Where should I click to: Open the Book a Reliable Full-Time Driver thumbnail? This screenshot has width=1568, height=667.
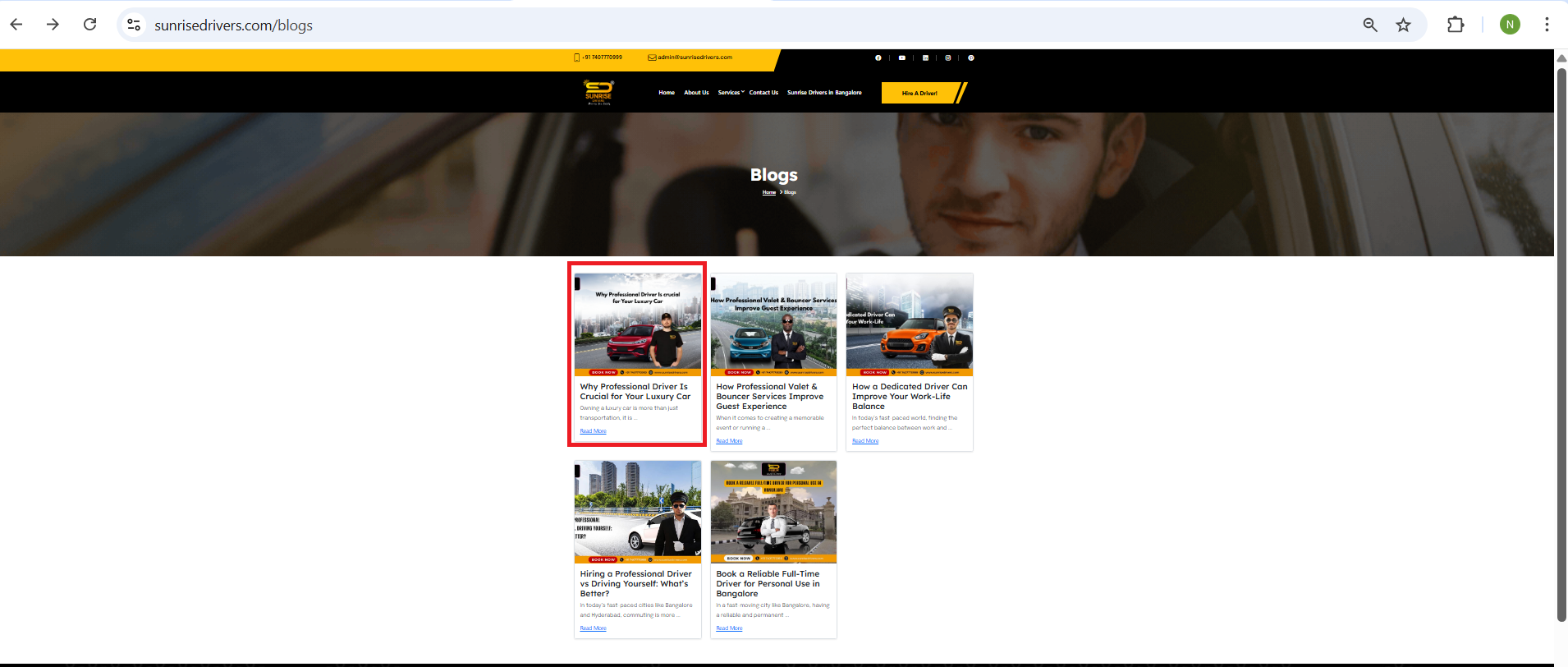point(773,511)
